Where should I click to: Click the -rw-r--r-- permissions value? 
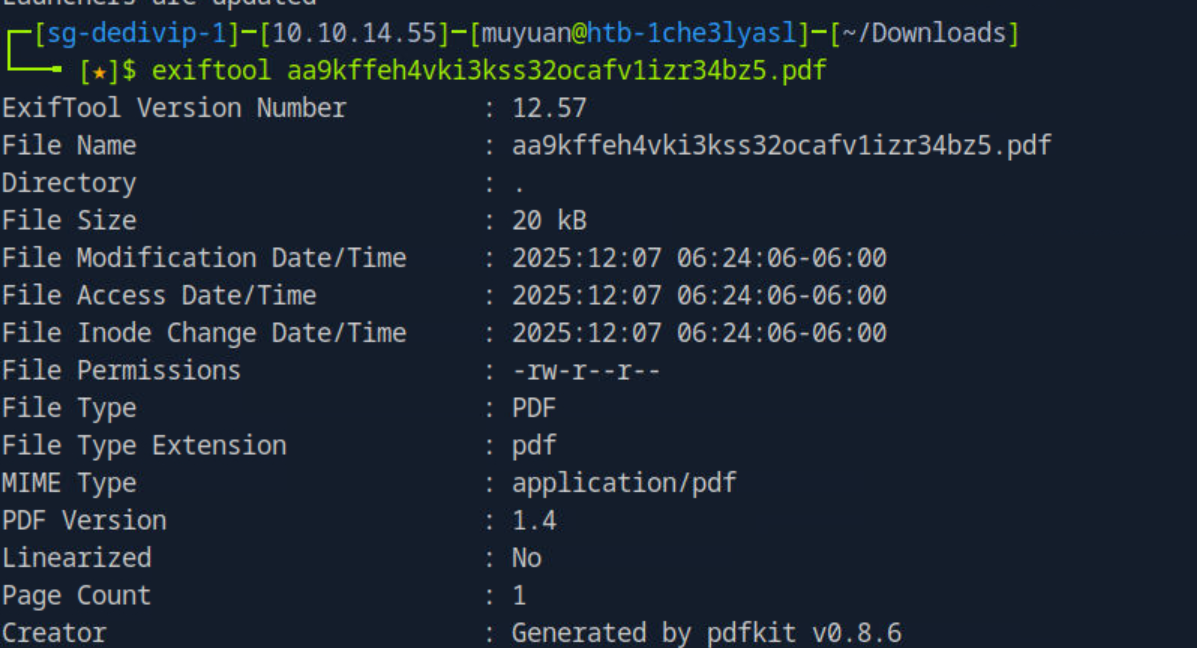tap(586, 371)
